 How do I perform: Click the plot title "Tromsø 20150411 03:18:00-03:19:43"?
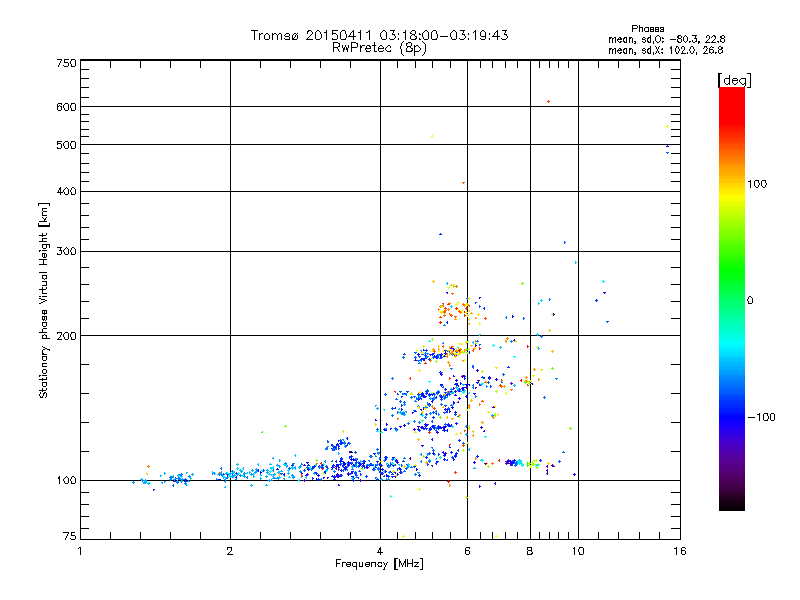[x=379, y=35]
